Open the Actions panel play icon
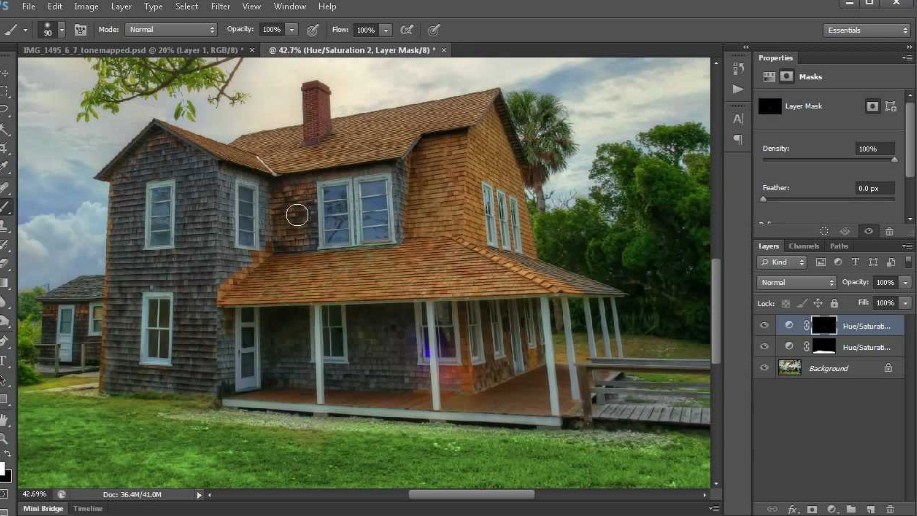Viewport: 917px width, 516px height. click(738, 89)
